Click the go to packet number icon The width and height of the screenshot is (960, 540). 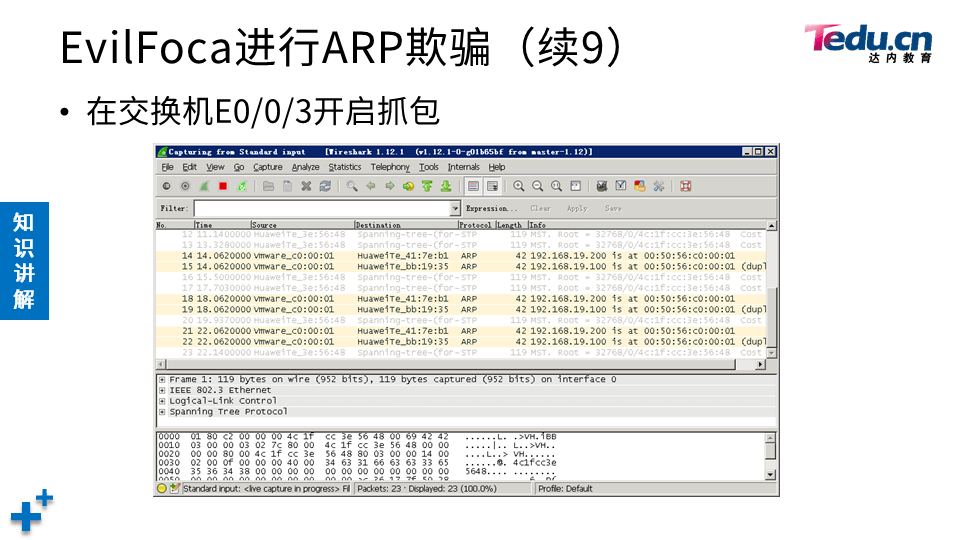(x=408, y=186)
